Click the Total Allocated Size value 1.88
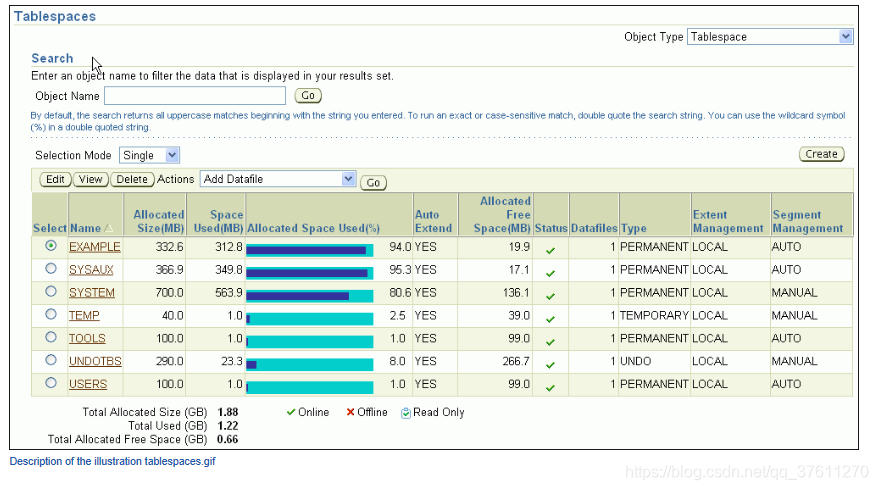This screenshot has width=878, height=490. [x=228, y=412]
